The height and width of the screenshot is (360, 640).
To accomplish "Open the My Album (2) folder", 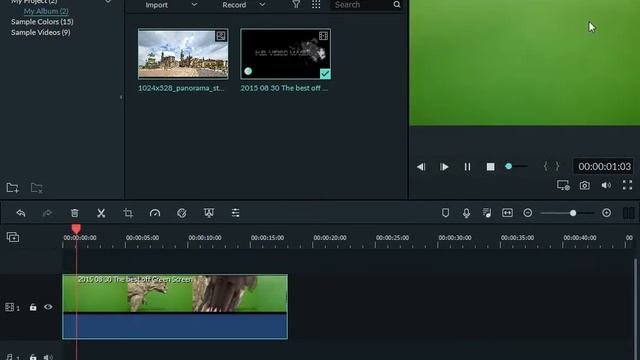I will (x=46, y=11).
